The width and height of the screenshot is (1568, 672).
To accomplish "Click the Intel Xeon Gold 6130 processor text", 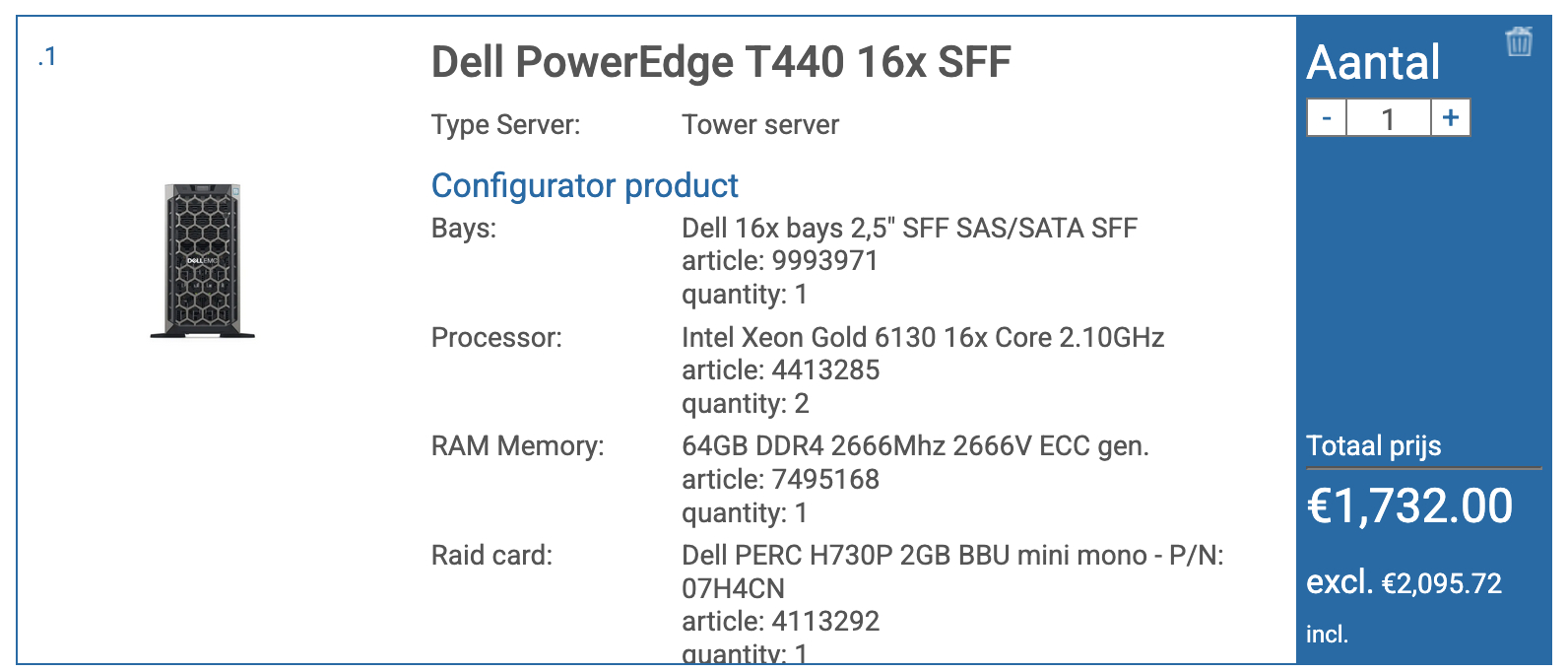I will tap(923, 338).
